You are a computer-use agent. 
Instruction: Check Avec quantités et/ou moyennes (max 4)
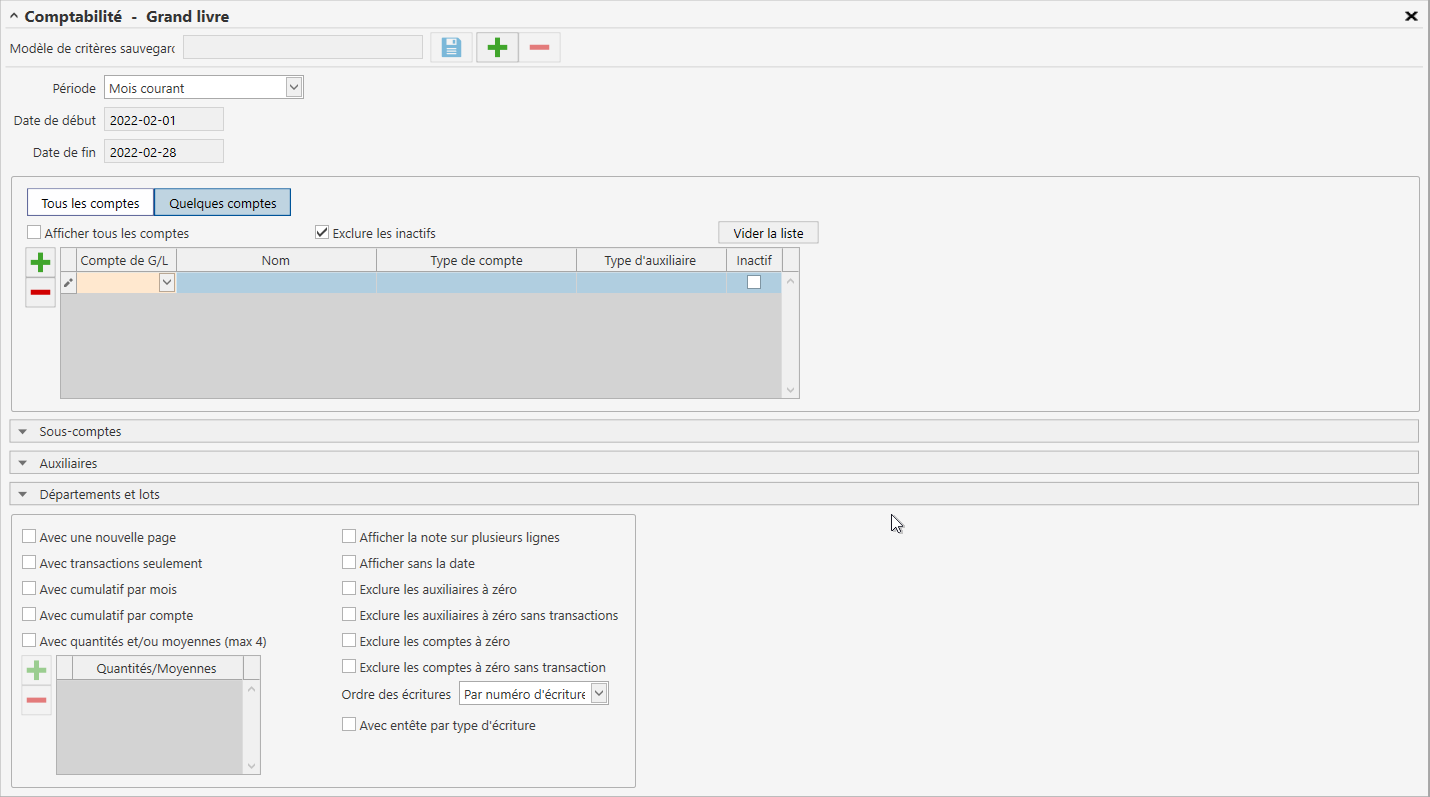point(29,641)
